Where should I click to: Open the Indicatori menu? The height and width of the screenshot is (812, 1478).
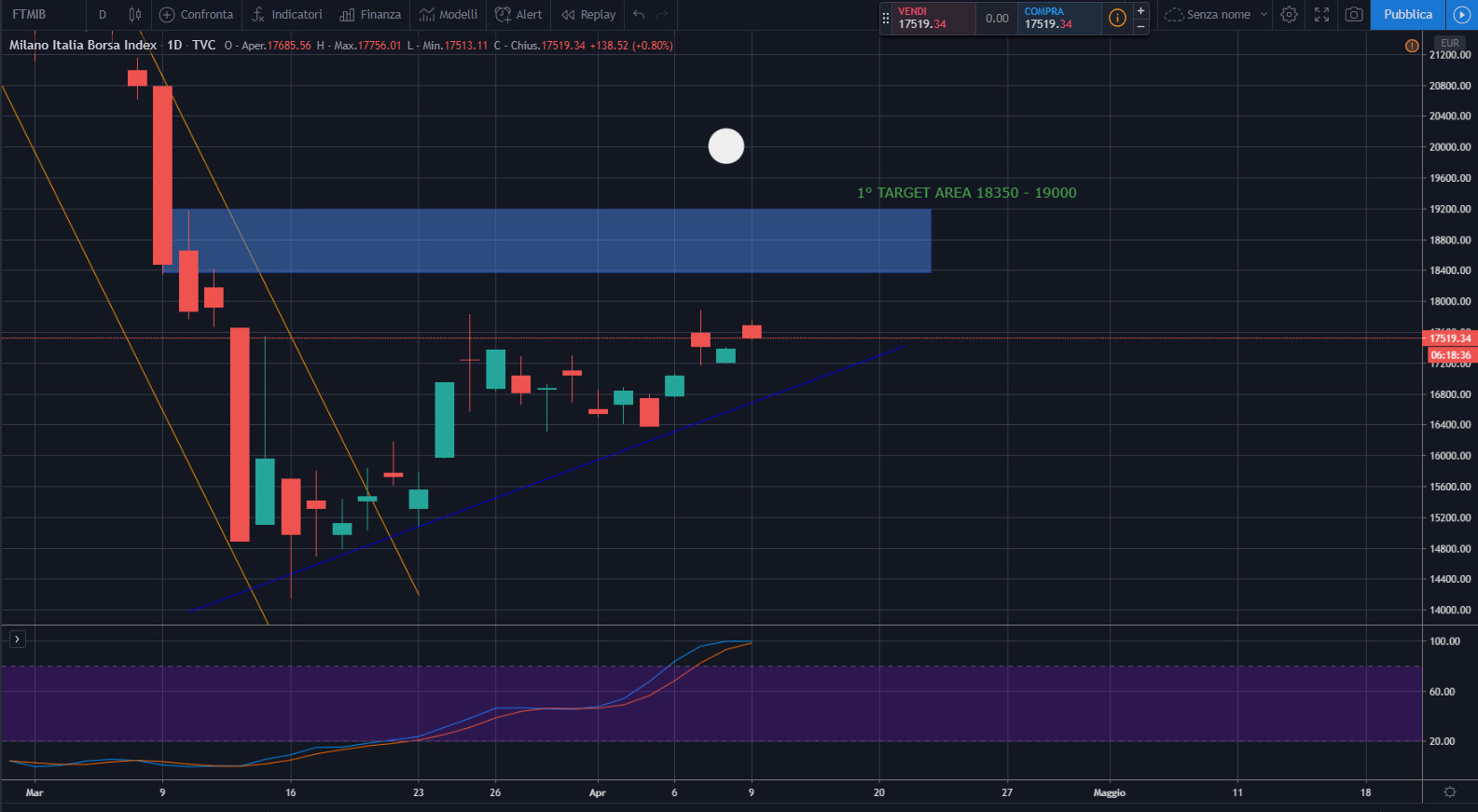287,14
